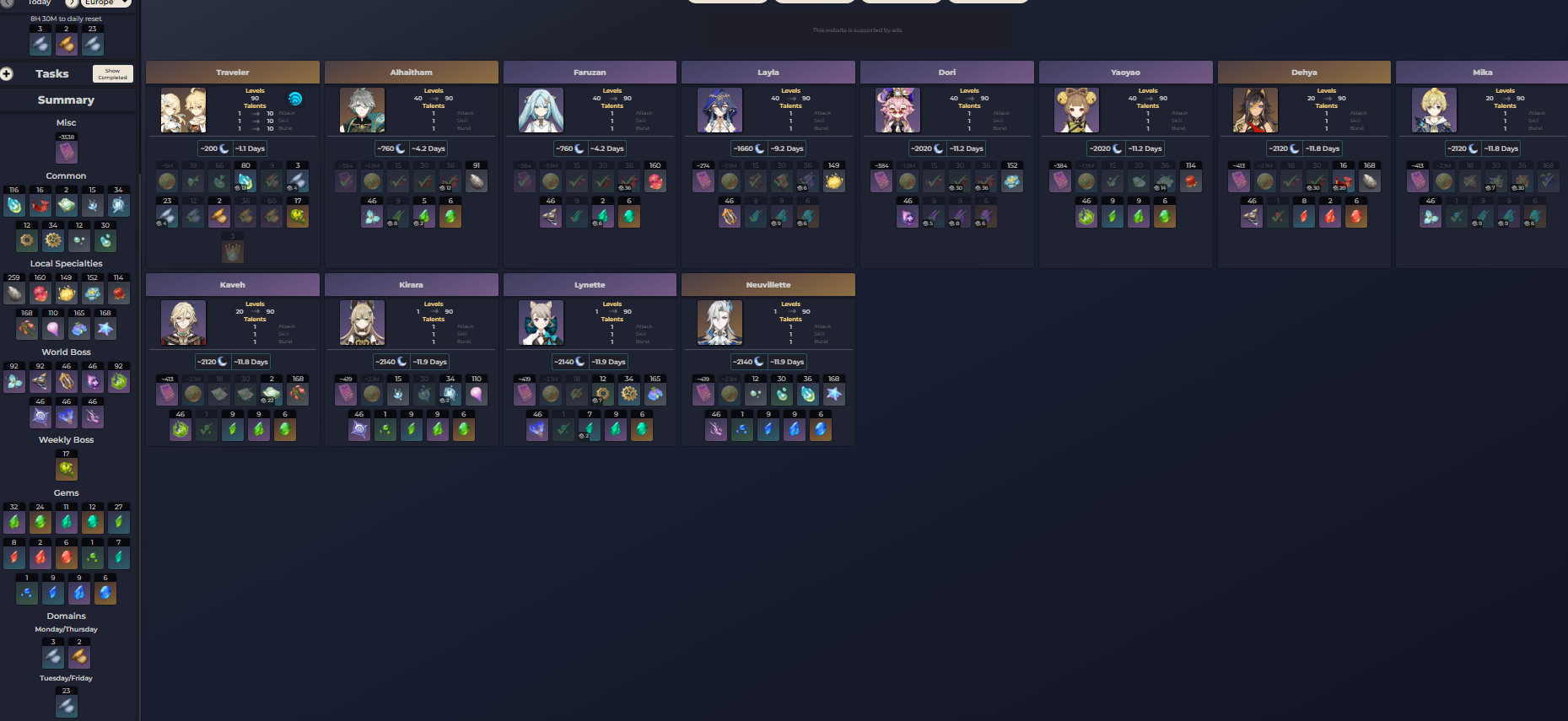
Task: Click Traveler's crown material
Action: point(233,248)
